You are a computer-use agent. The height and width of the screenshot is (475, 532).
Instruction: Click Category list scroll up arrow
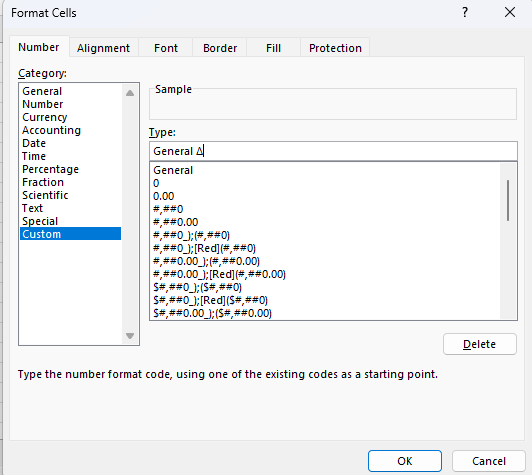130,93
